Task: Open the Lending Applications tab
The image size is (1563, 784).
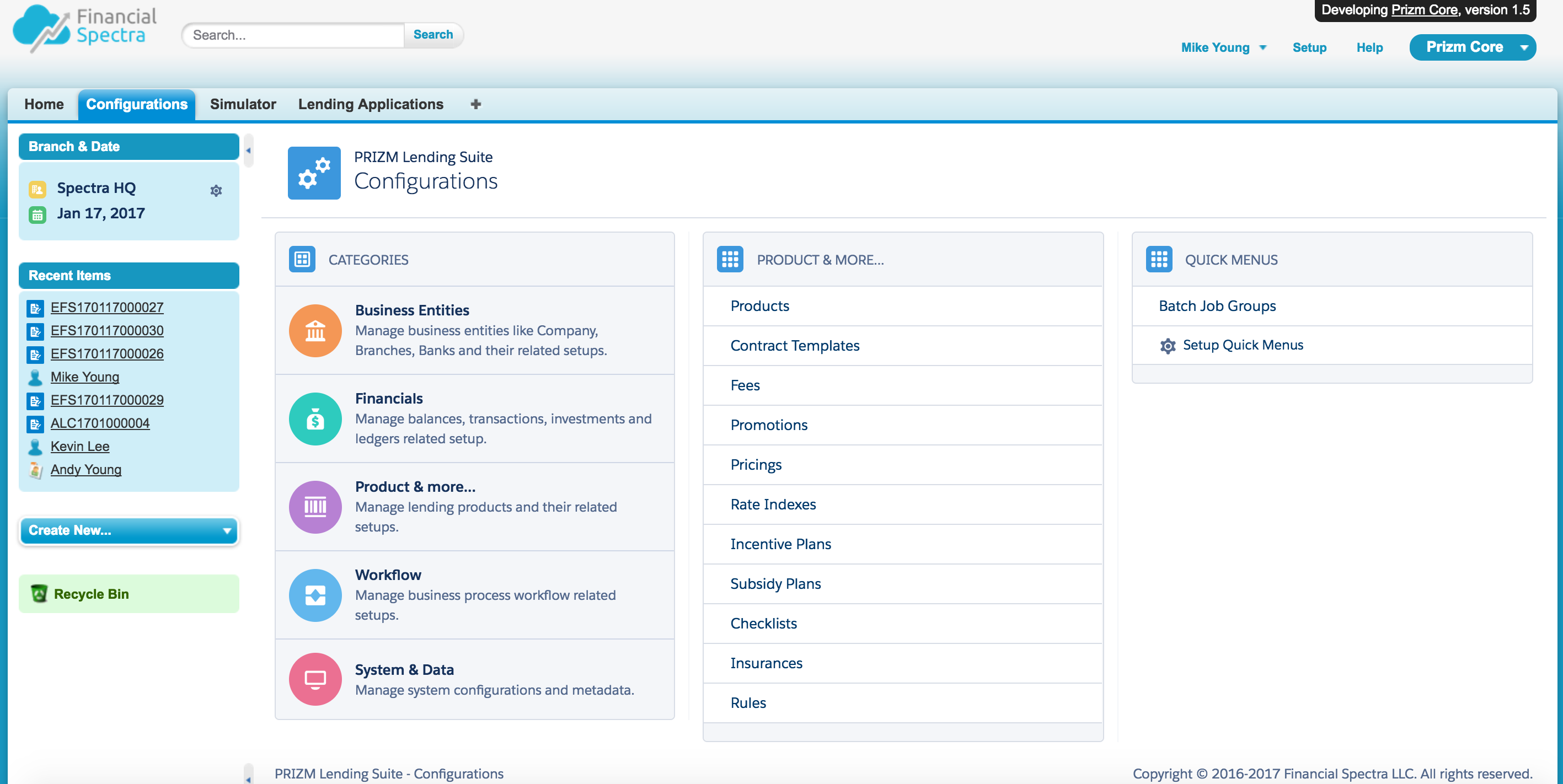Action: pos(371,104)
